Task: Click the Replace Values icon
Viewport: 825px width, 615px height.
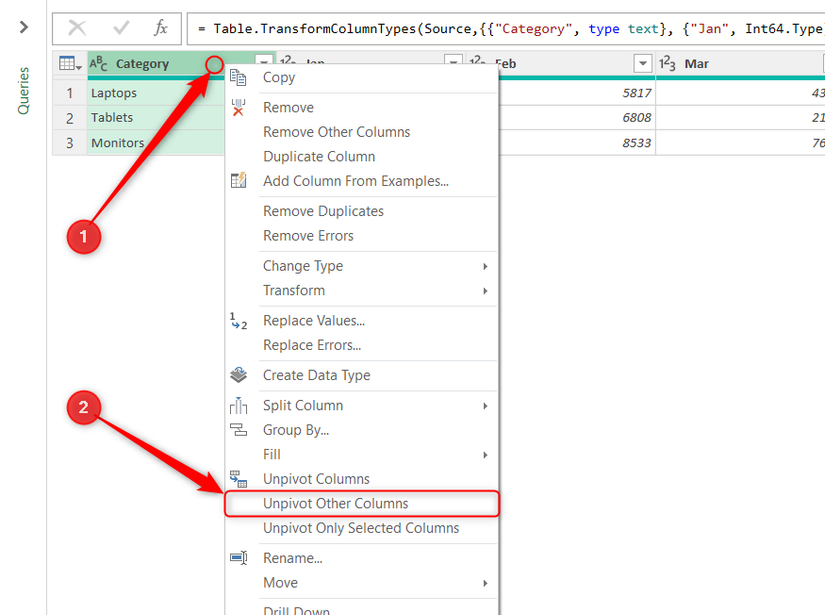Action: click(238, 319)
